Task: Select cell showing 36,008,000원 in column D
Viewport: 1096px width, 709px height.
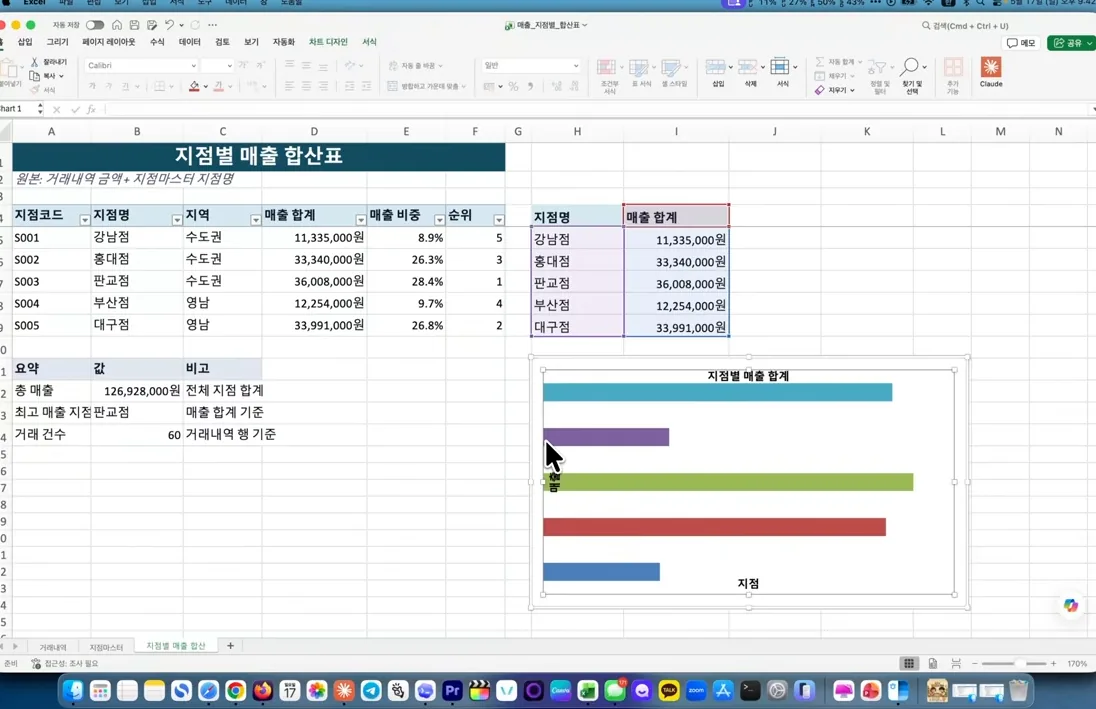Action: click(x=314, y=281)
